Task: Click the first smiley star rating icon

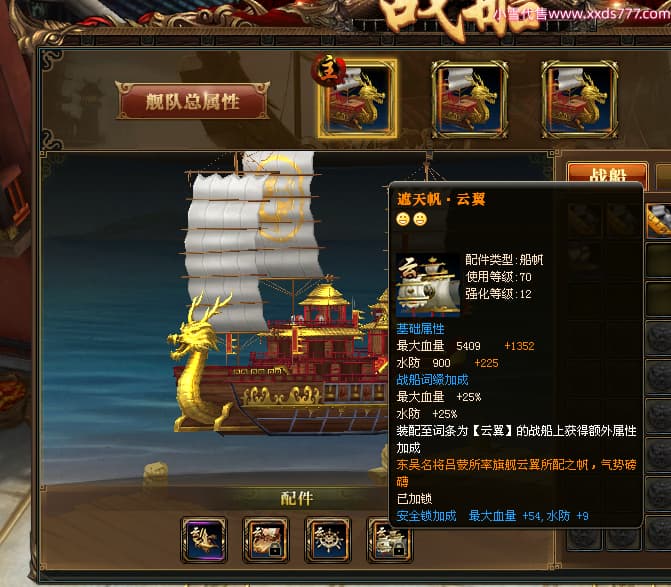Action: (403, 219)
